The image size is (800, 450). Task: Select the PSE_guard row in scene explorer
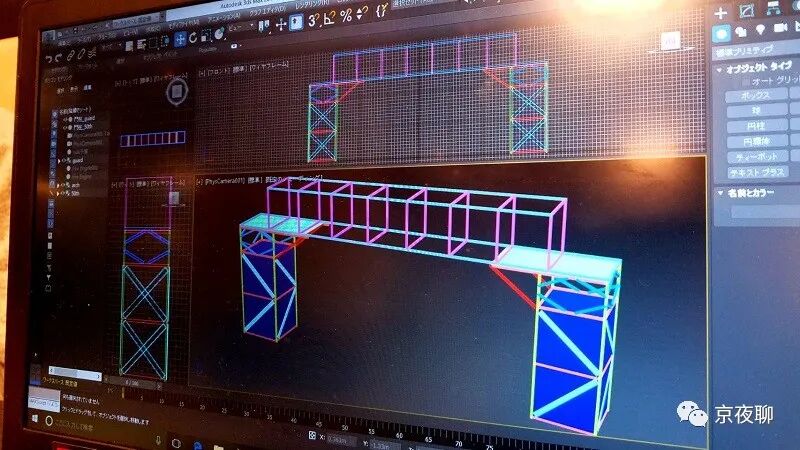(81, 118)
